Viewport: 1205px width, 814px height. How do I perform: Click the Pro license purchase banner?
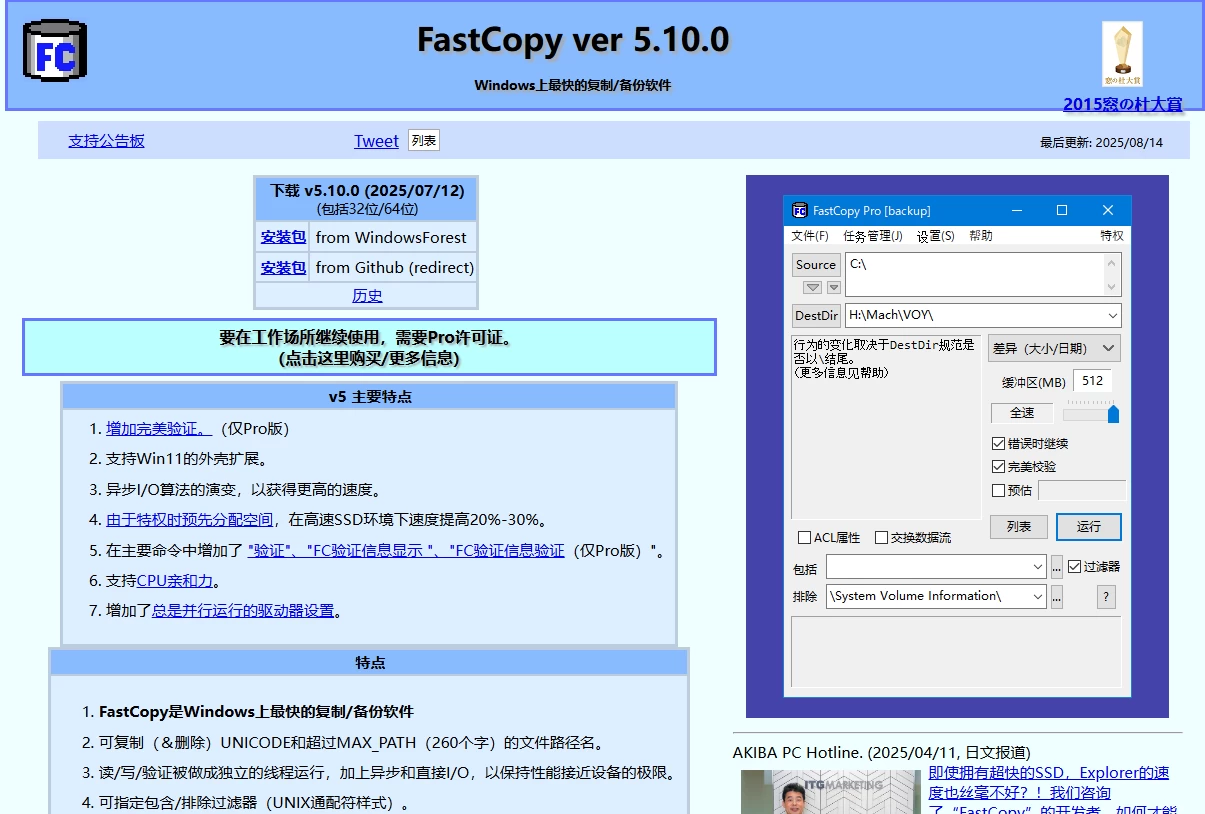(369, 347)
